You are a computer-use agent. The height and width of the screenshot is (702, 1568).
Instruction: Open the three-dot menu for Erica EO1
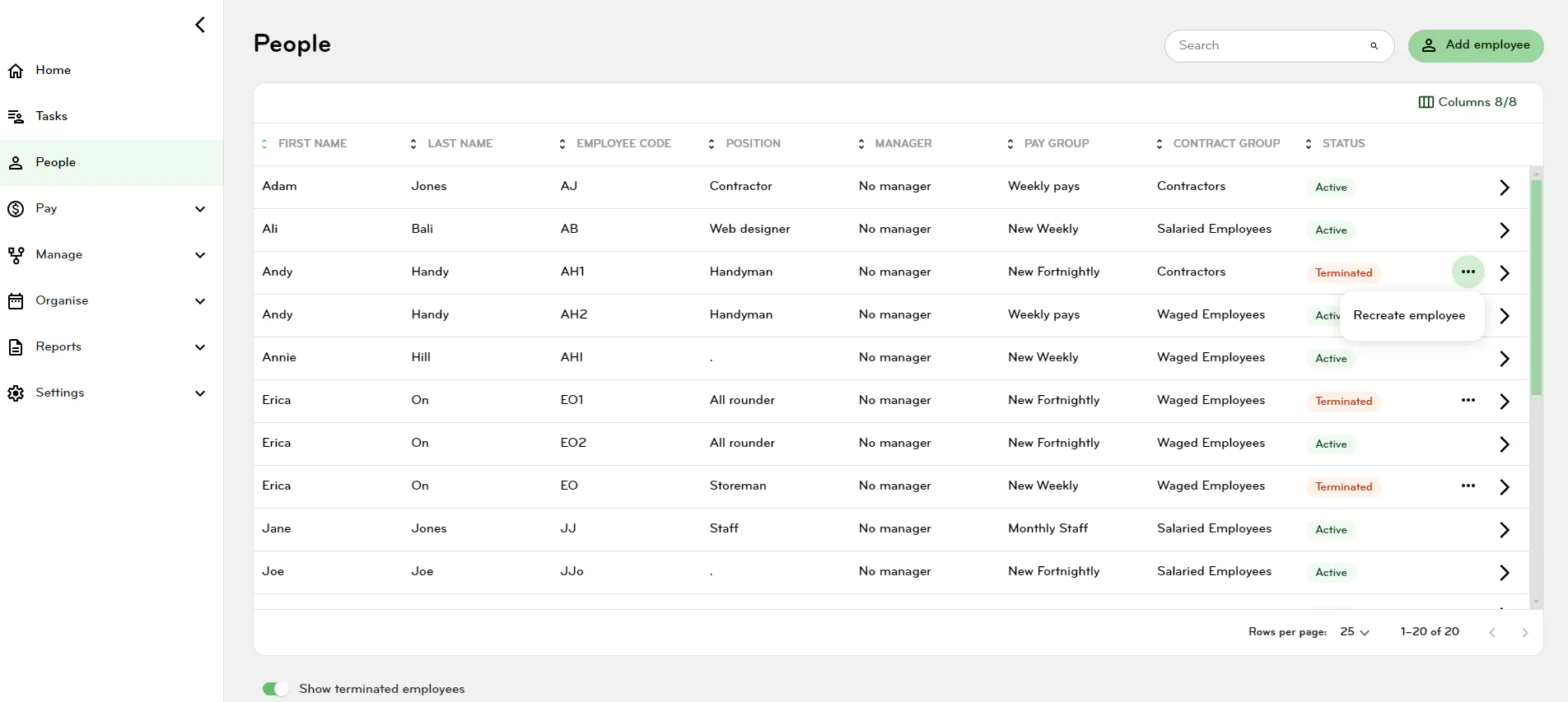(x=1468, y=400)
